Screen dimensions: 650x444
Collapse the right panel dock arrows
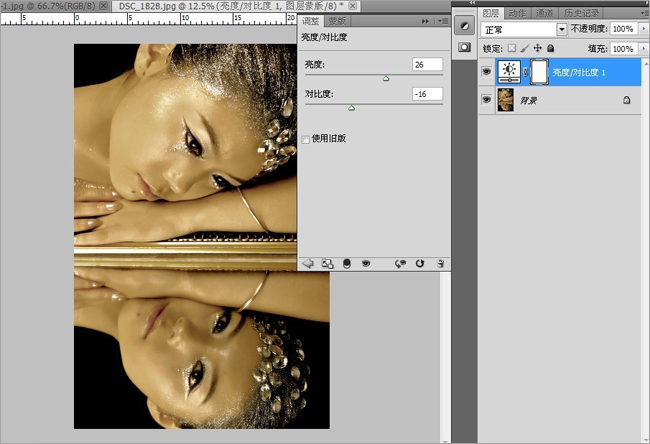[472, 2]
